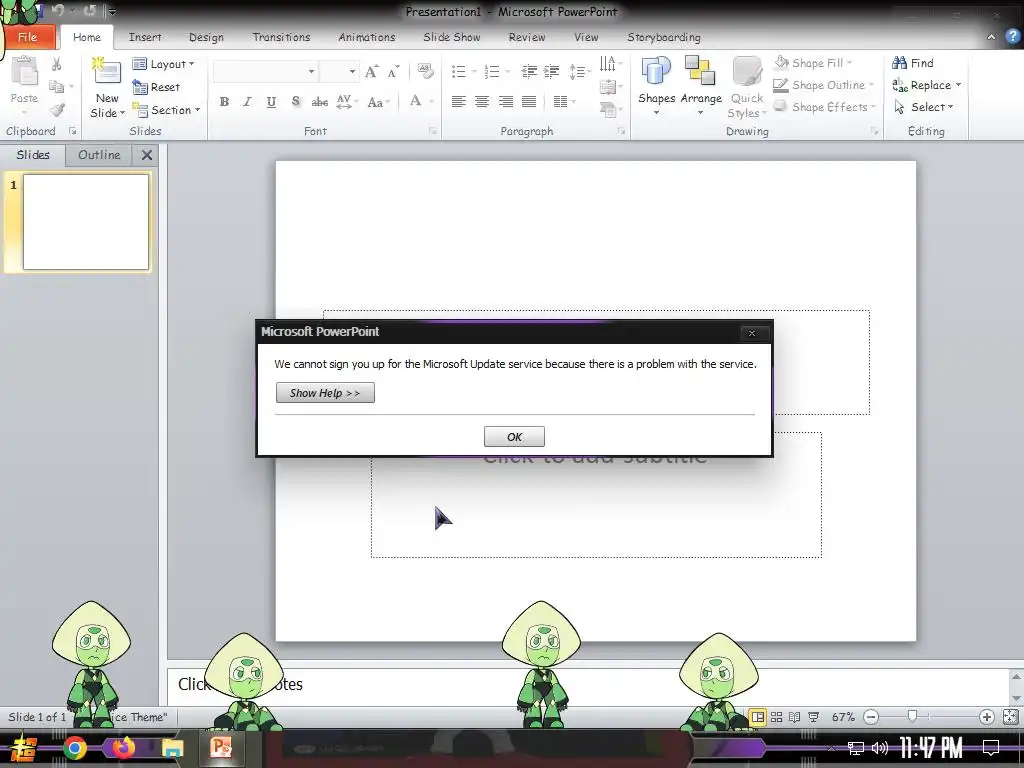Open the Shapes gallery
Screen dimensions: 1024x768
(x=656, y=86)
